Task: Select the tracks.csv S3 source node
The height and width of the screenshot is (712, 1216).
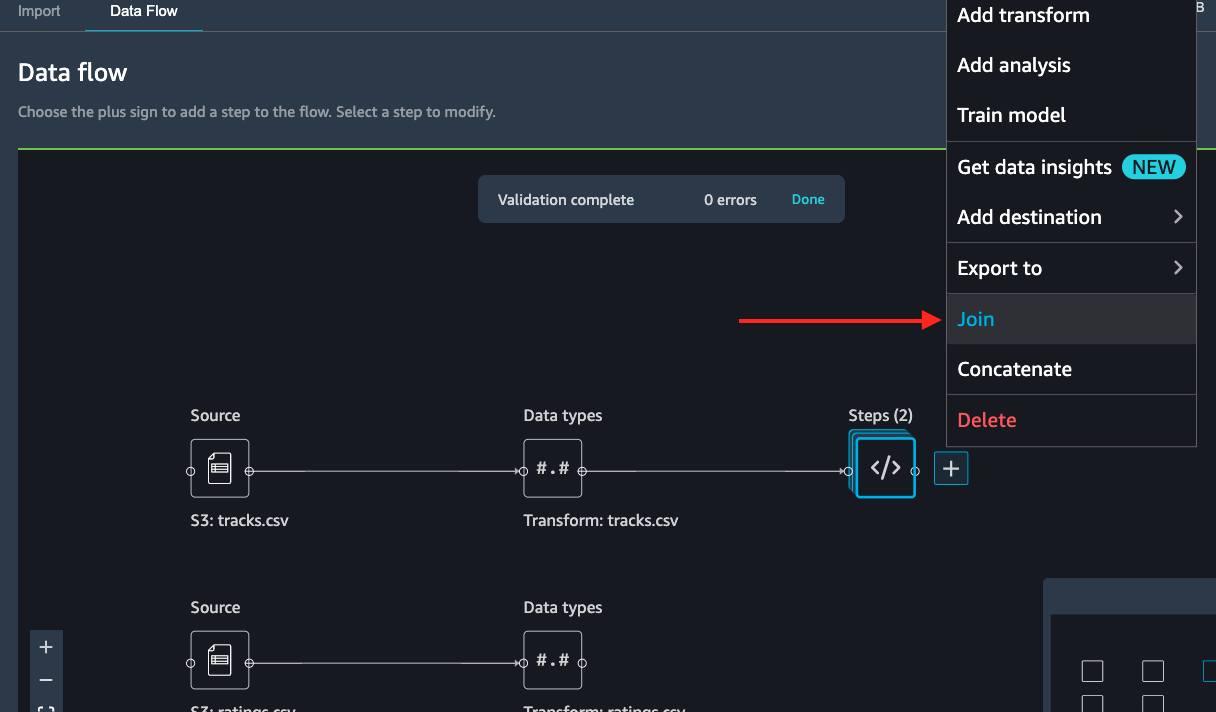Action: 219,468
